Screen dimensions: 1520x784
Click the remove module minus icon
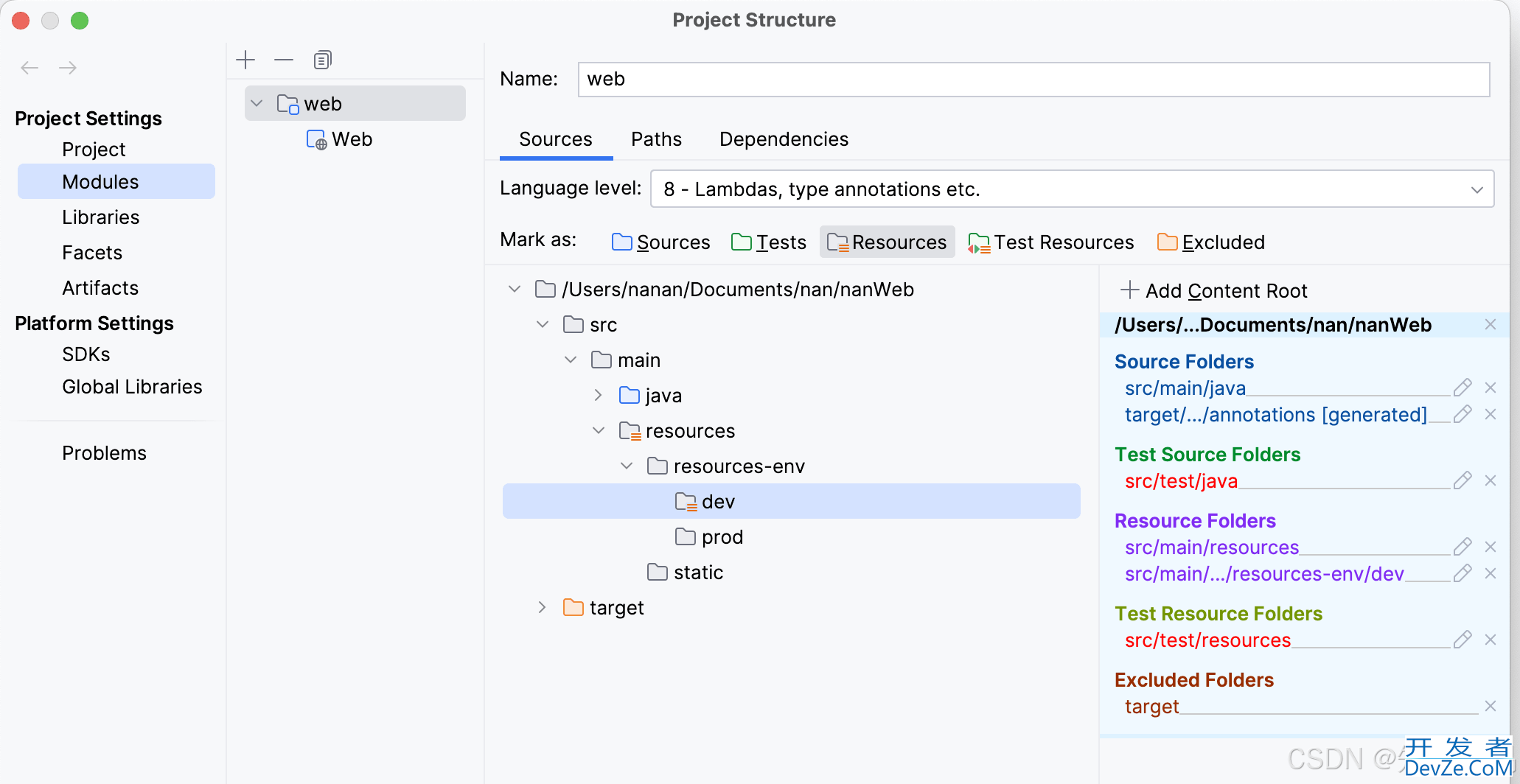(x=284, y=60)
